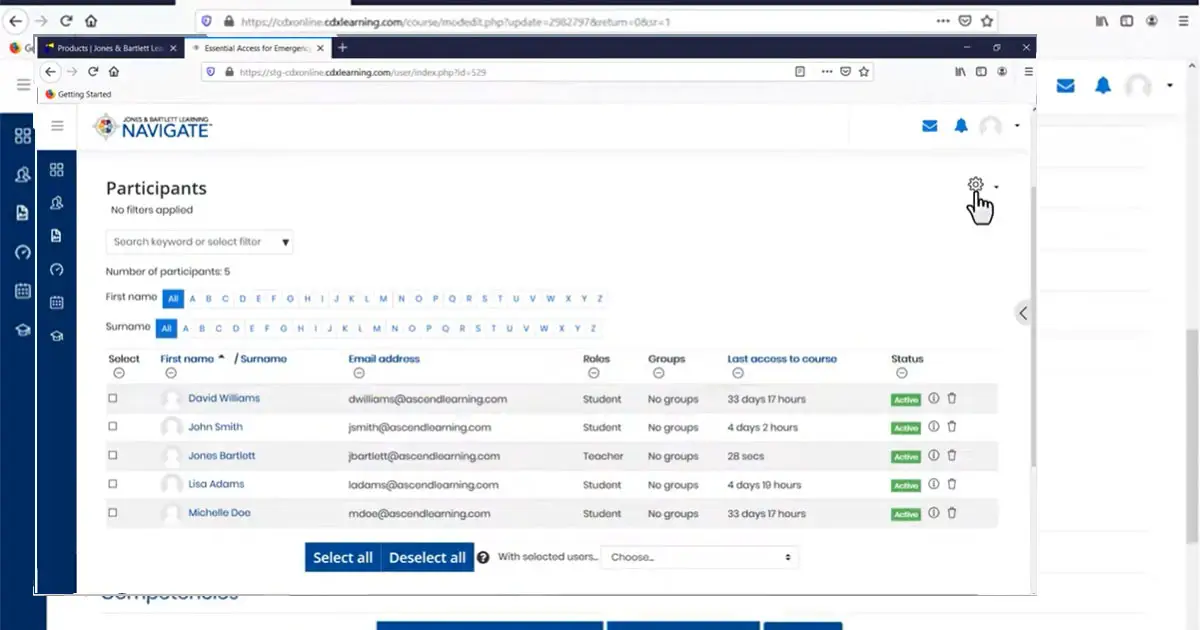This screenshot has height=630, width=1200.
Task: Switch to the 'Products | Jones & Bartlett' tab
Action: point(103,47)
